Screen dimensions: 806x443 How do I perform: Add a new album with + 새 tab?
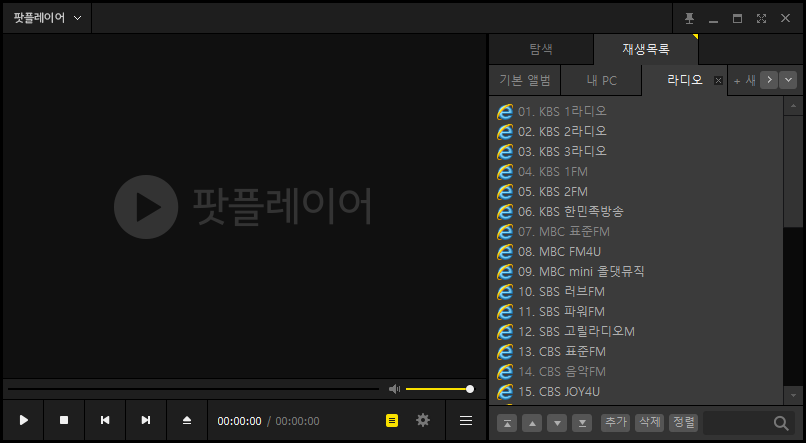(x=744, y=80)
